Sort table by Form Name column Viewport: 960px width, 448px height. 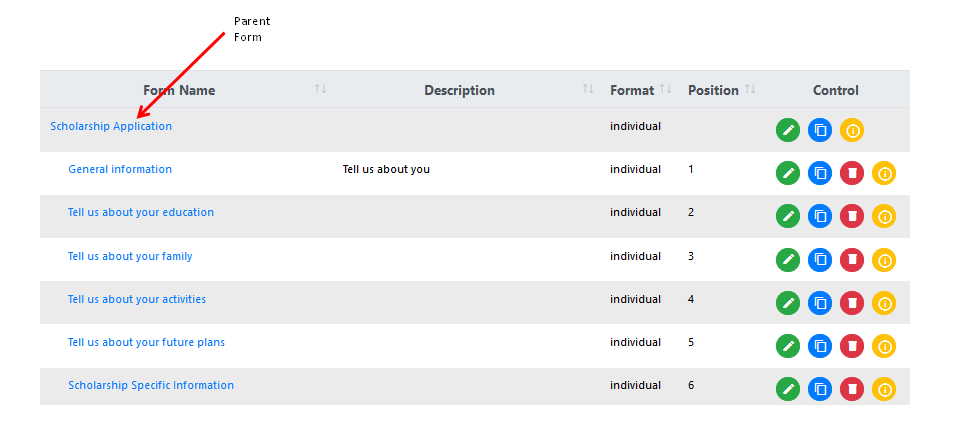point(320,89)
